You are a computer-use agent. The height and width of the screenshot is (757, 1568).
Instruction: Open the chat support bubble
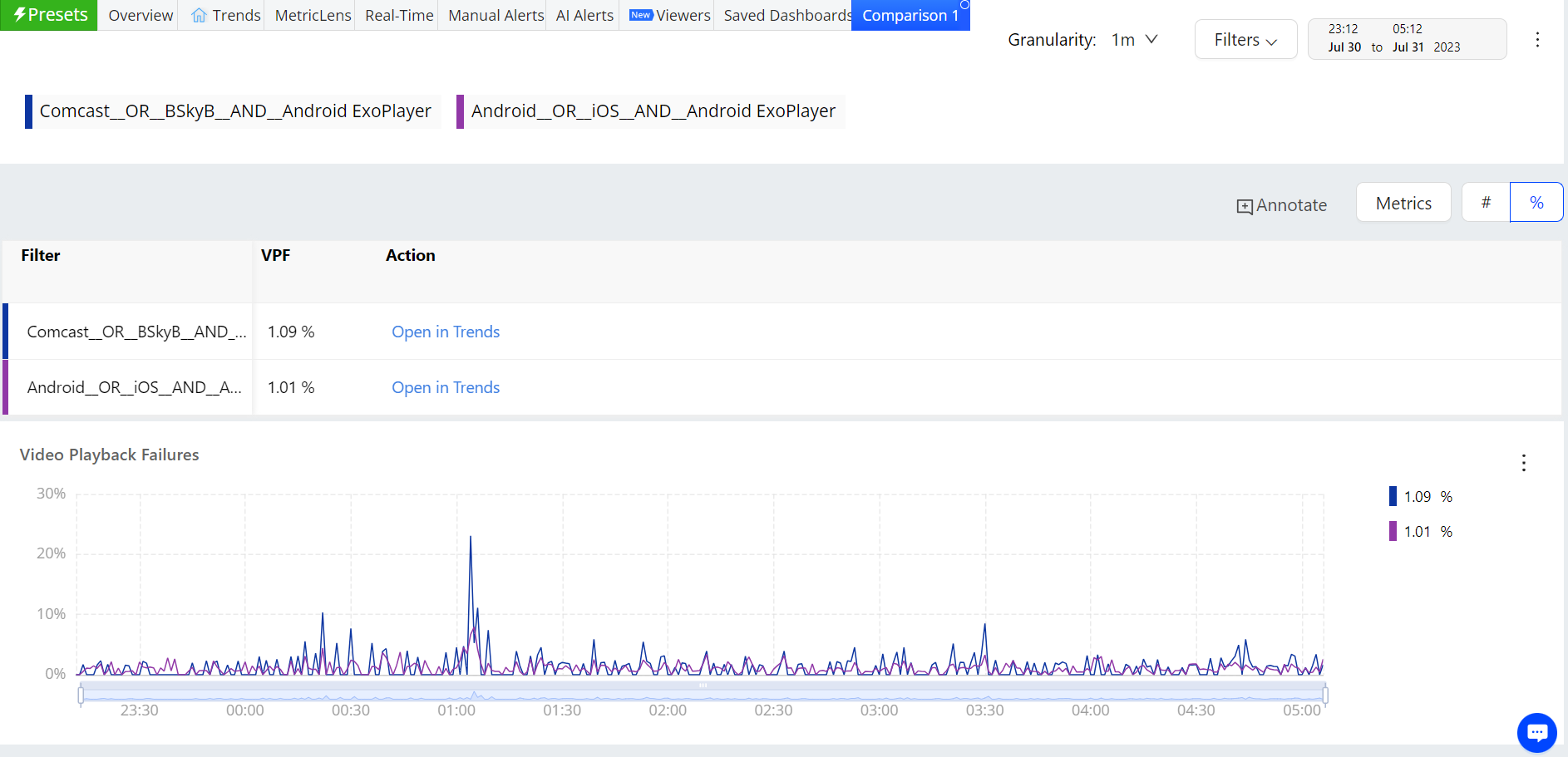[1536, 732]
